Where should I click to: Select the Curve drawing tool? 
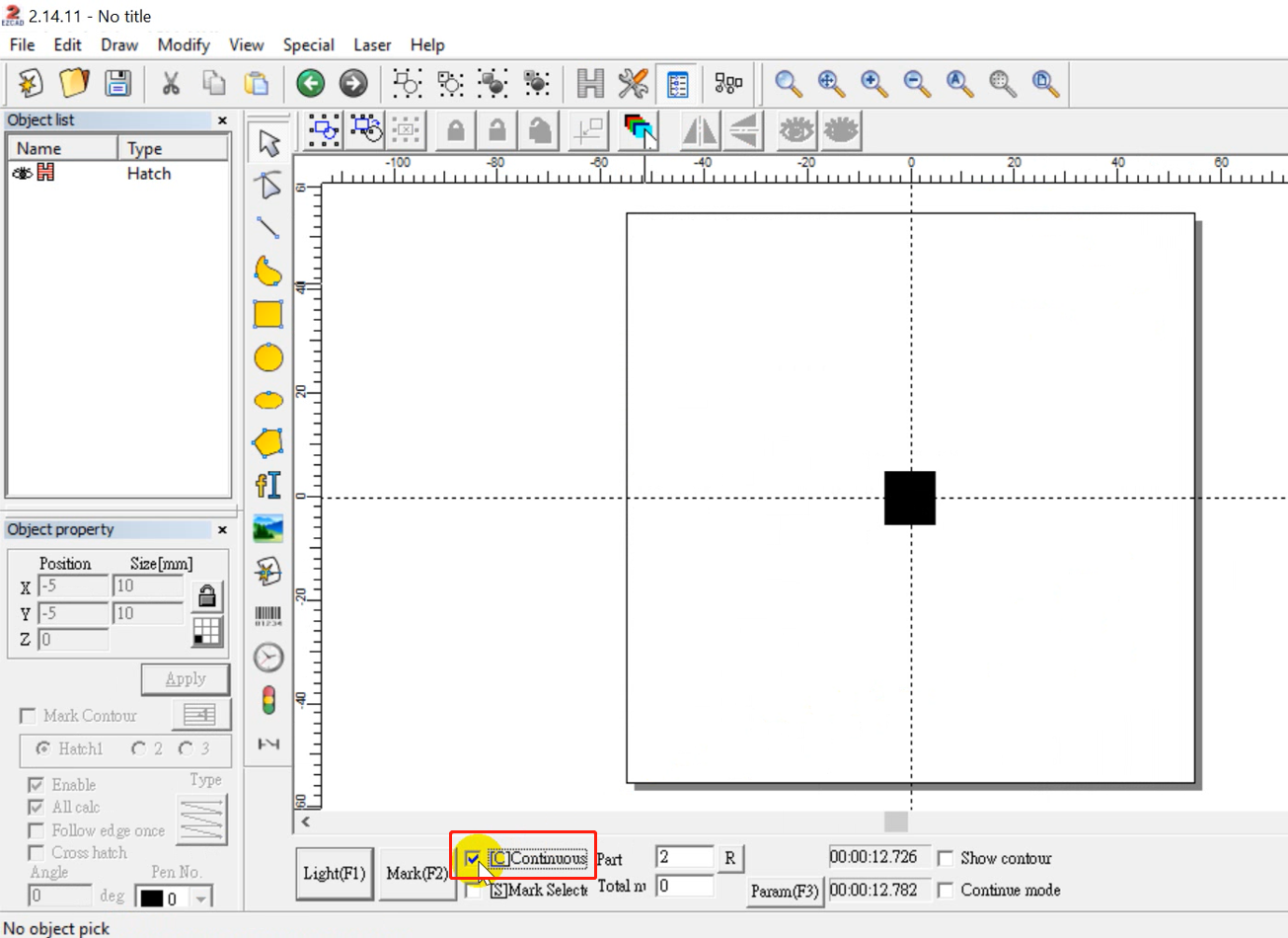(x=268, y=271)
